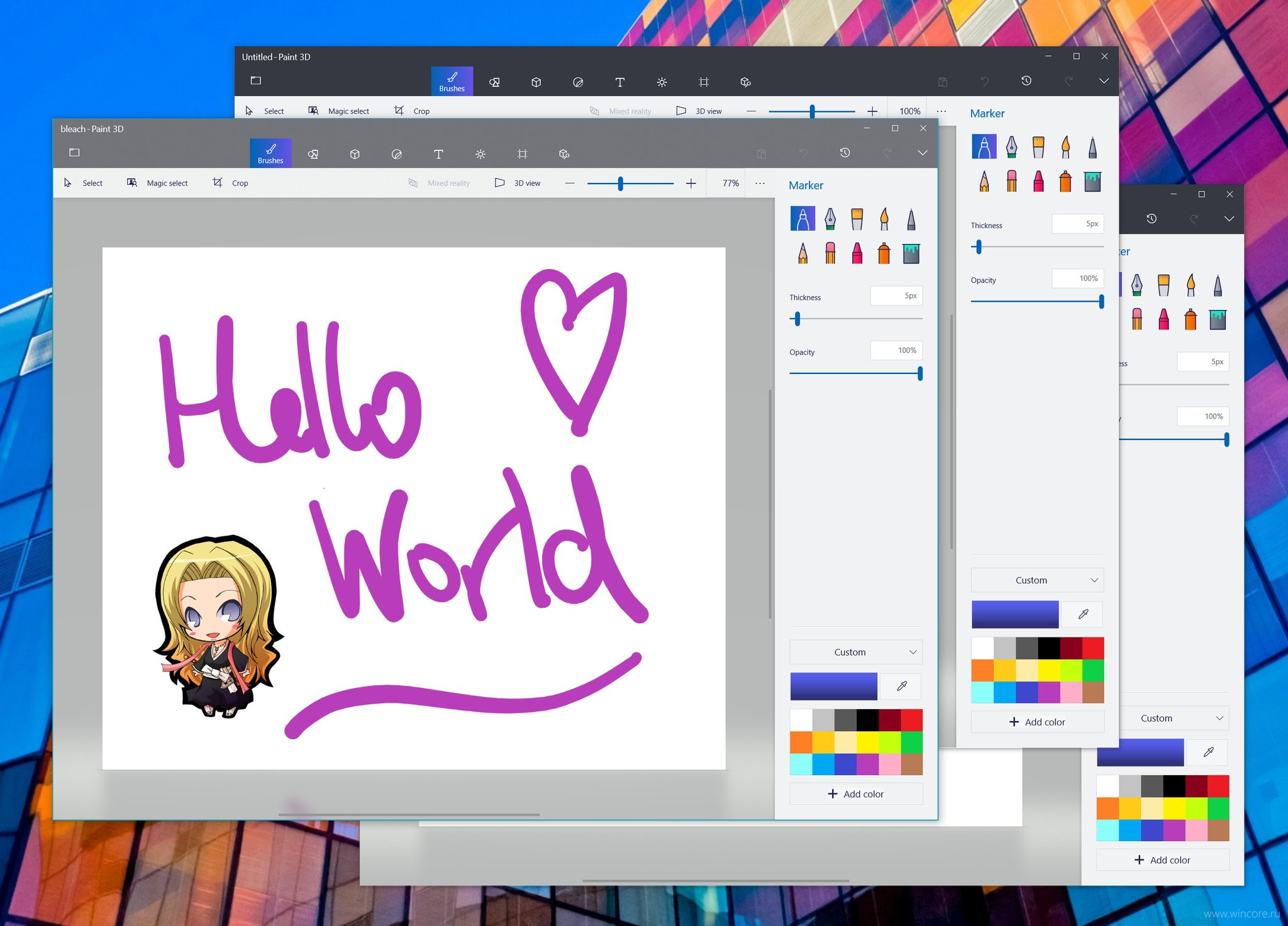
Task: Expand chevron in Untitled title bar
Action: tap(1104, 81)
